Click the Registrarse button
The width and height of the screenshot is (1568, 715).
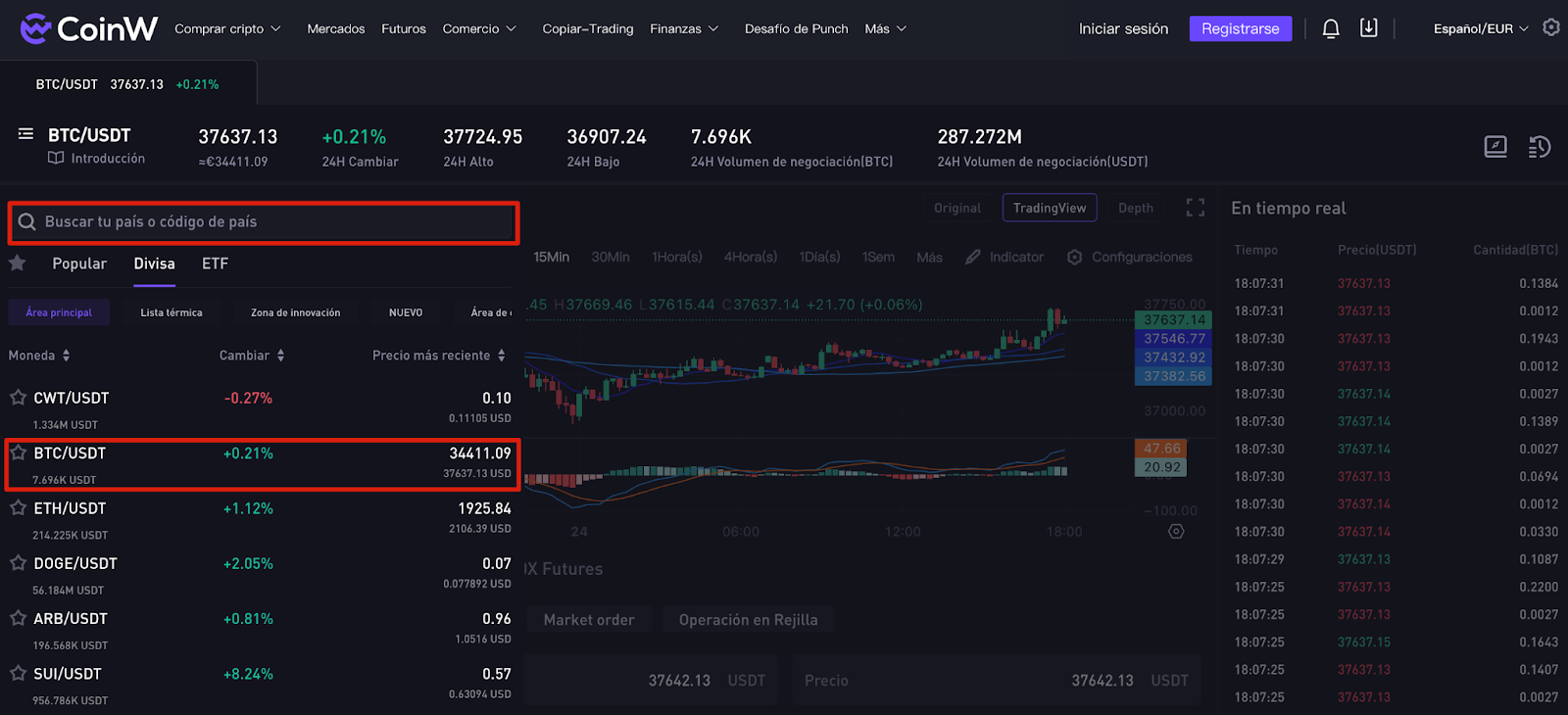pyautogui.click(x=1241, y=28)
